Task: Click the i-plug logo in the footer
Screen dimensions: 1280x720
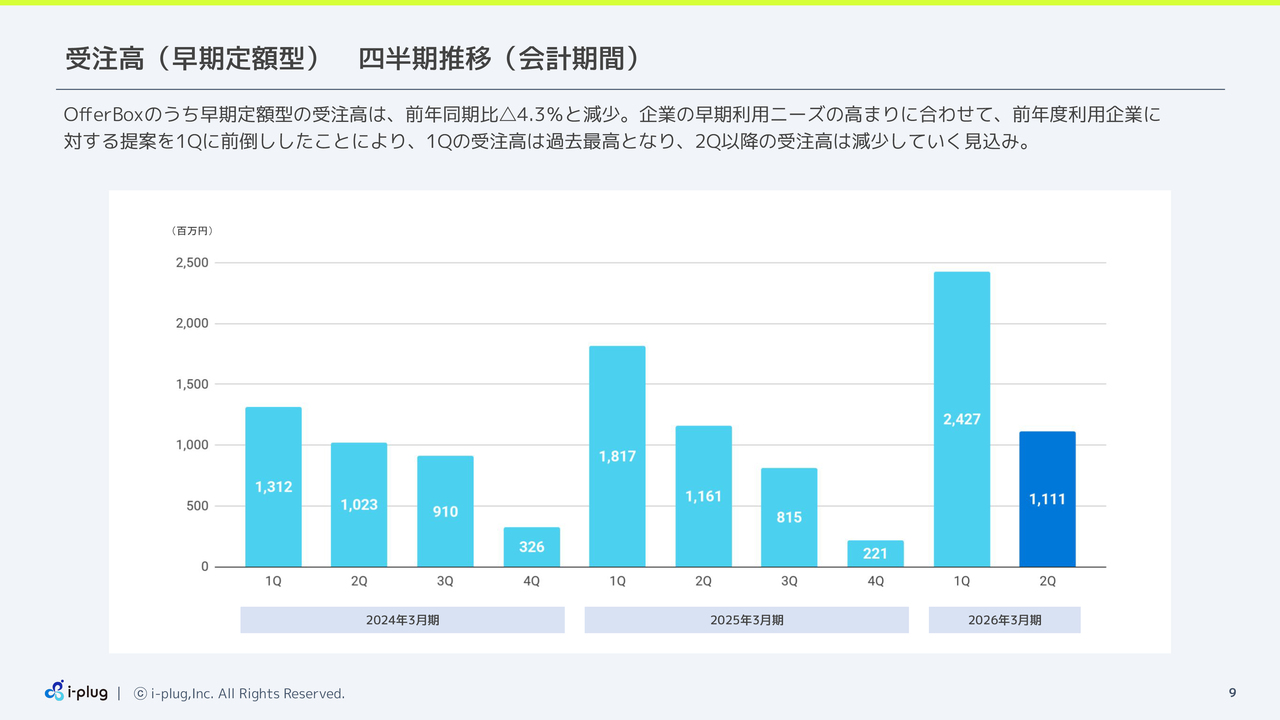Action: 76,692
